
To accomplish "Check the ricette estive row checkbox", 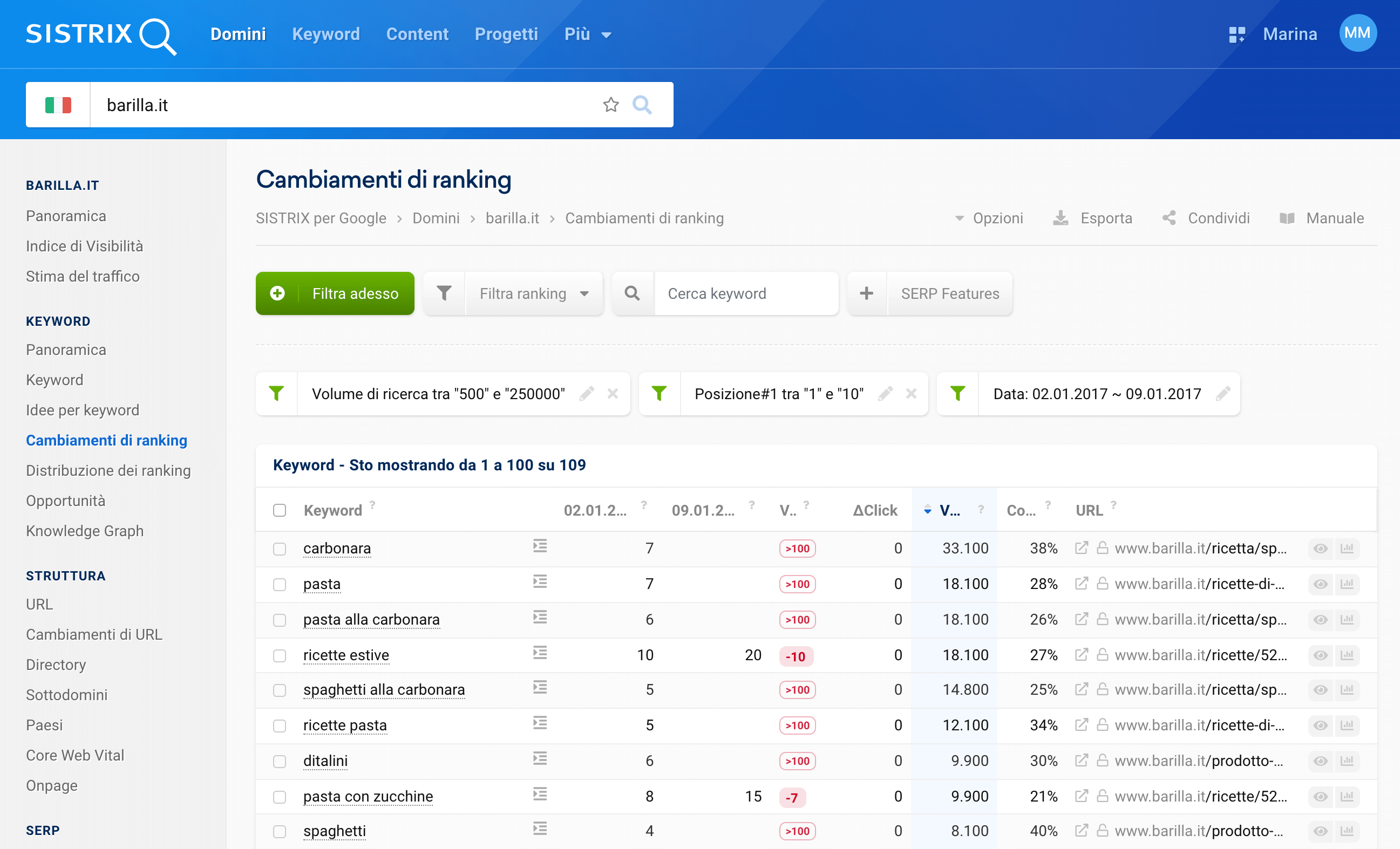I will (279, 655).
